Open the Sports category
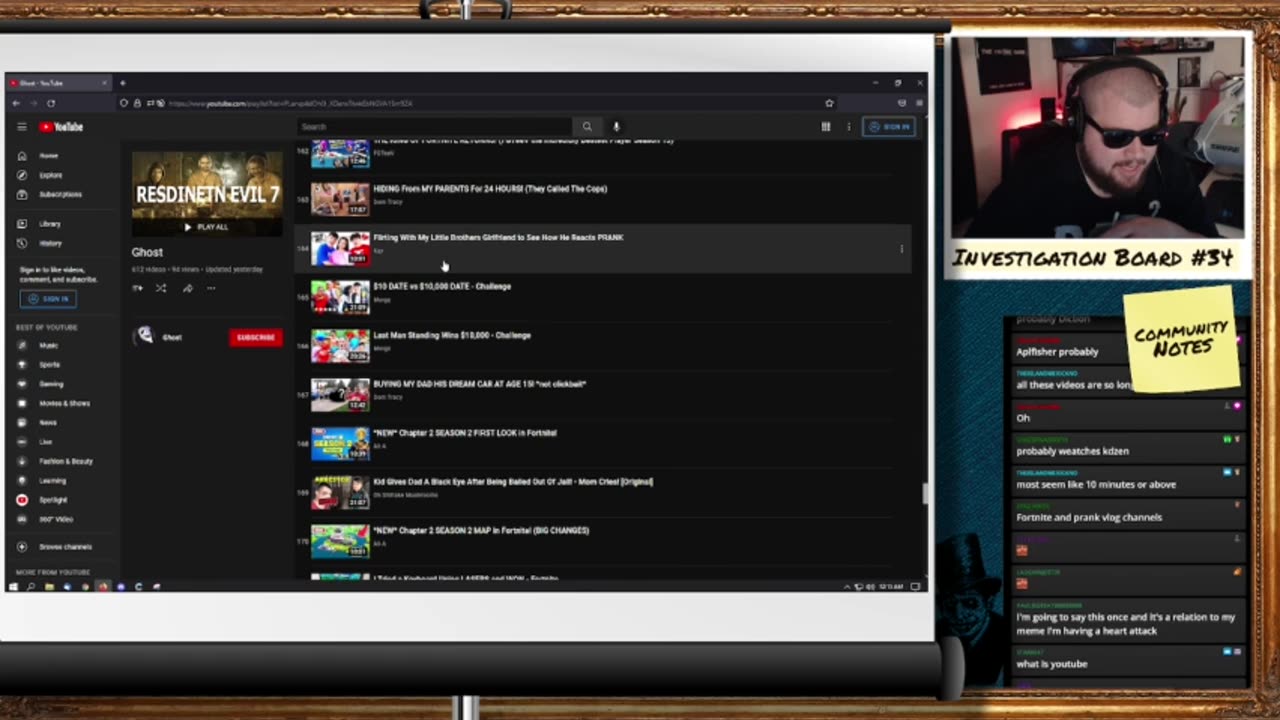Viewport: 1280px width, 720px height. 49,365
